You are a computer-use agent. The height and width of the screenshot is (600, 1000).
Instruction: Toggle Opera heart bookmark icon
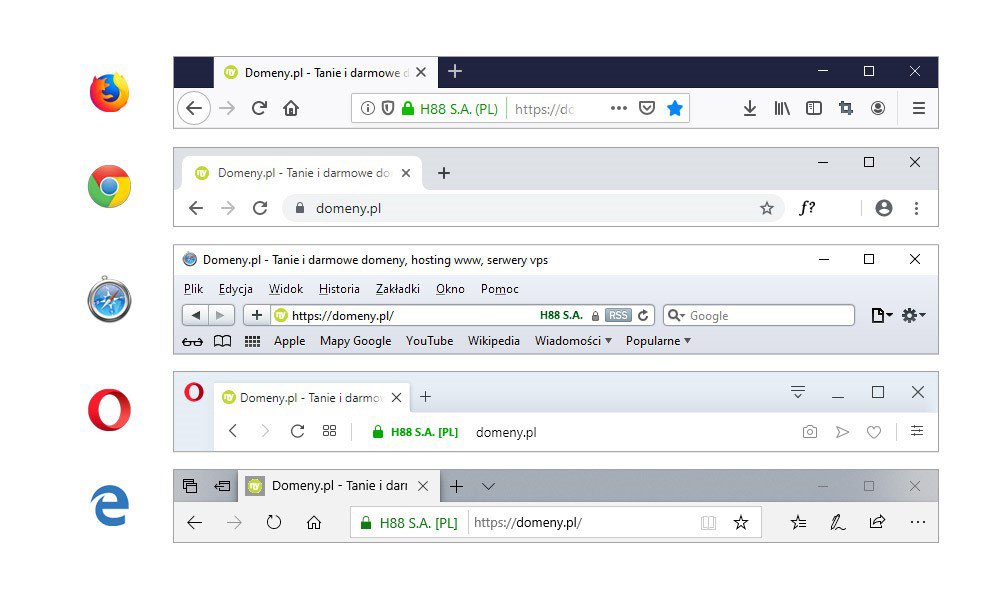[x=874, y=432]
